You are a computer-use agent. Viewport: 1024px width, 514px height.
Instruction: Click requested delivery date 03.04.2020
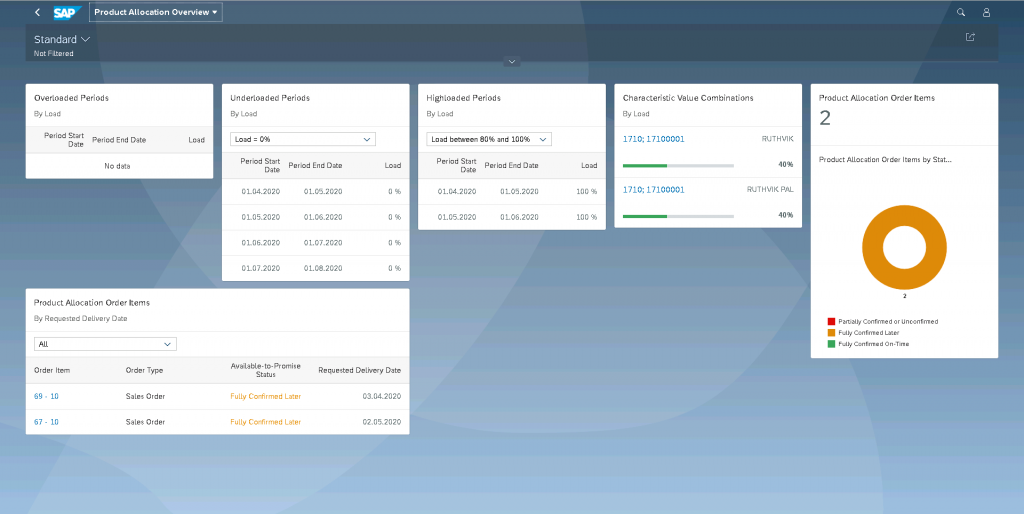pyautogui.click(x=381, y=396)
